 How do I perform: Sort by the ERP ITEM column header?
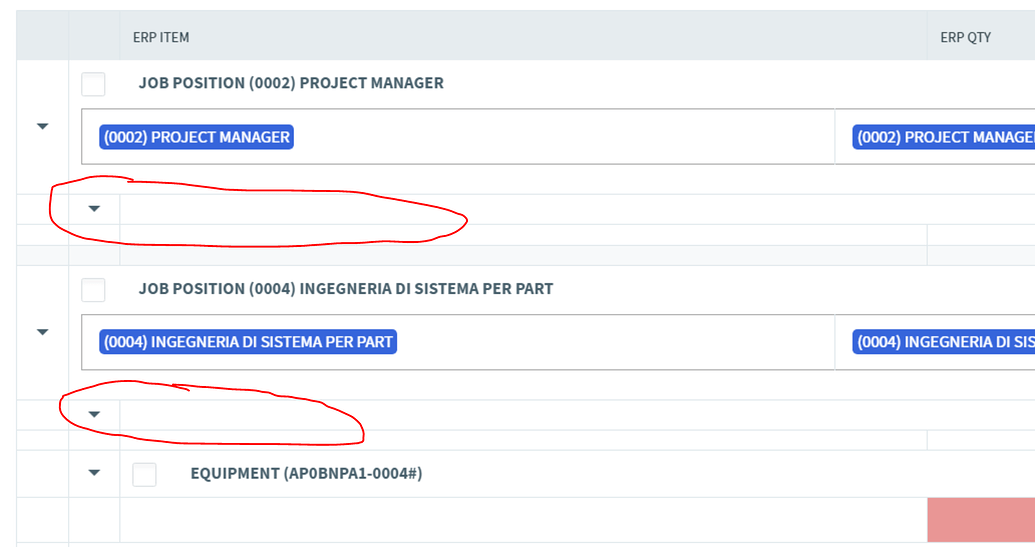click(161, 38)
